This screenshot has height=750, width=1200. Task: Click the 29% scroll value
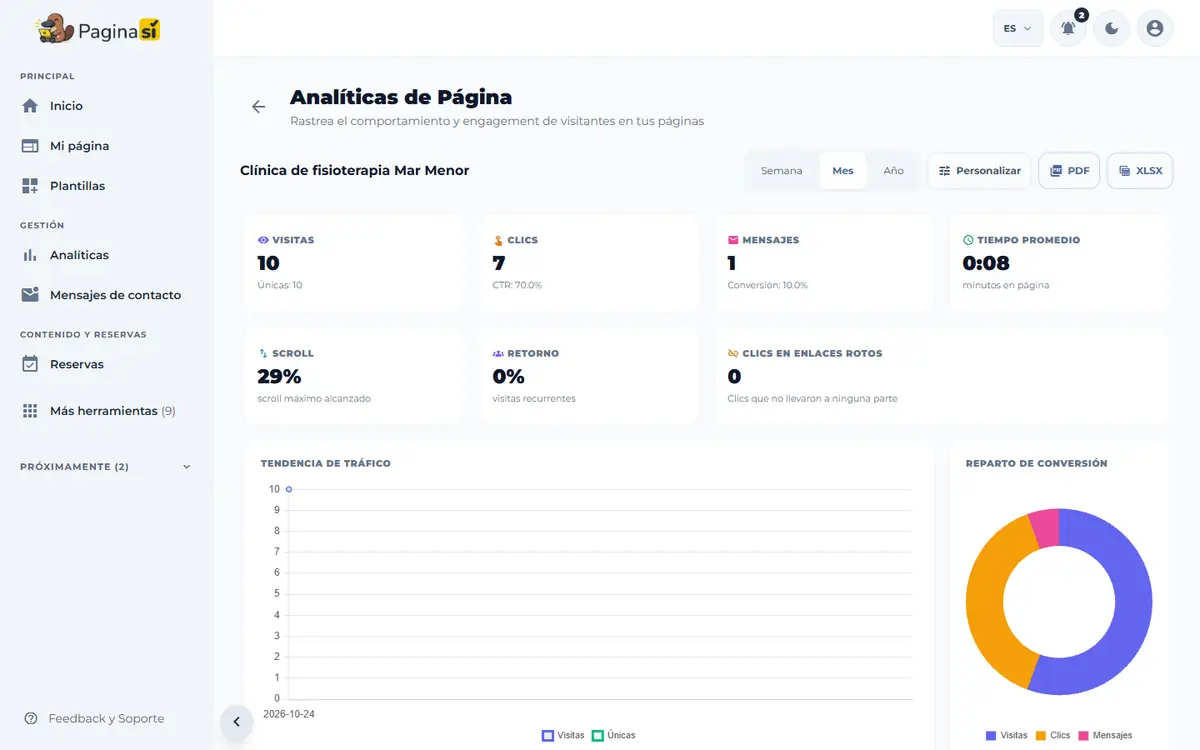click(279, 376)
